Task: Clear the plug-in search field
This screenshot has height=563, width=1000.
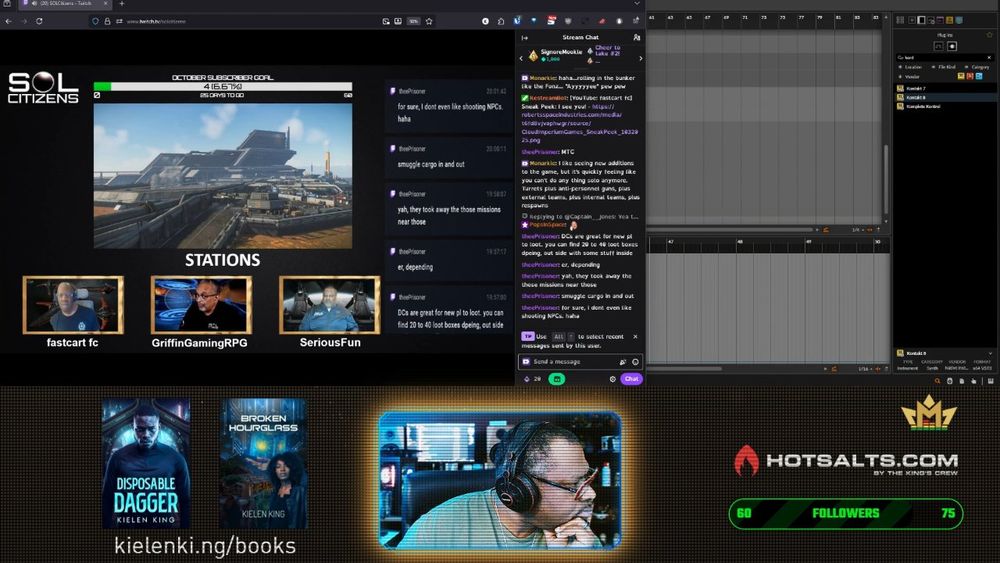Action: (x=989, y=57)
